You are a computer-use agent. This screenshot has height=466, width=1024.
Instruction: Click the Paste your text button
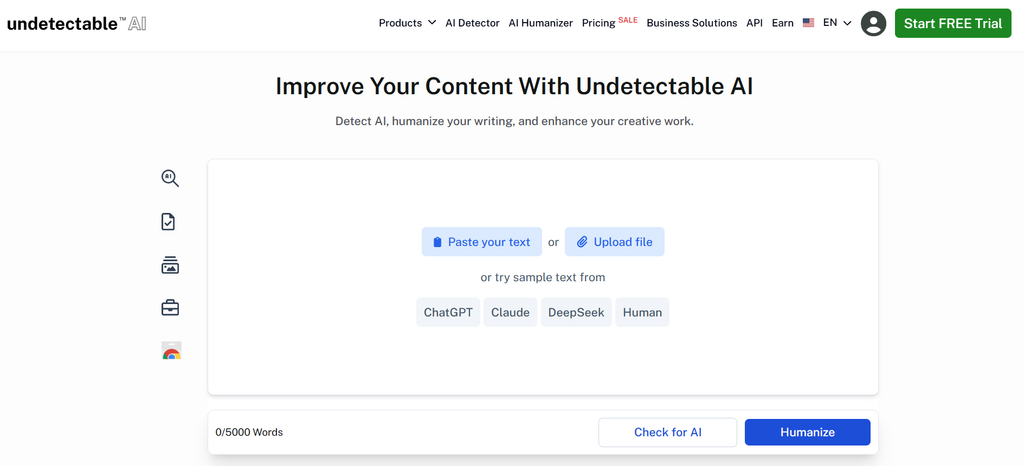(482, 241)
